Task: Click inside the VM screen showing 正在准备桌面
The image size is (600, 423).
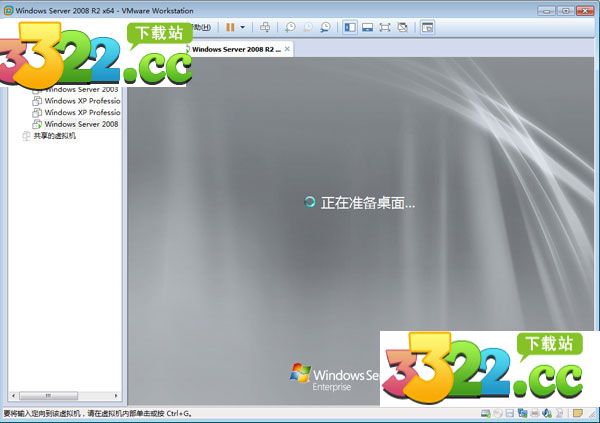Action: tap(361, 231)
